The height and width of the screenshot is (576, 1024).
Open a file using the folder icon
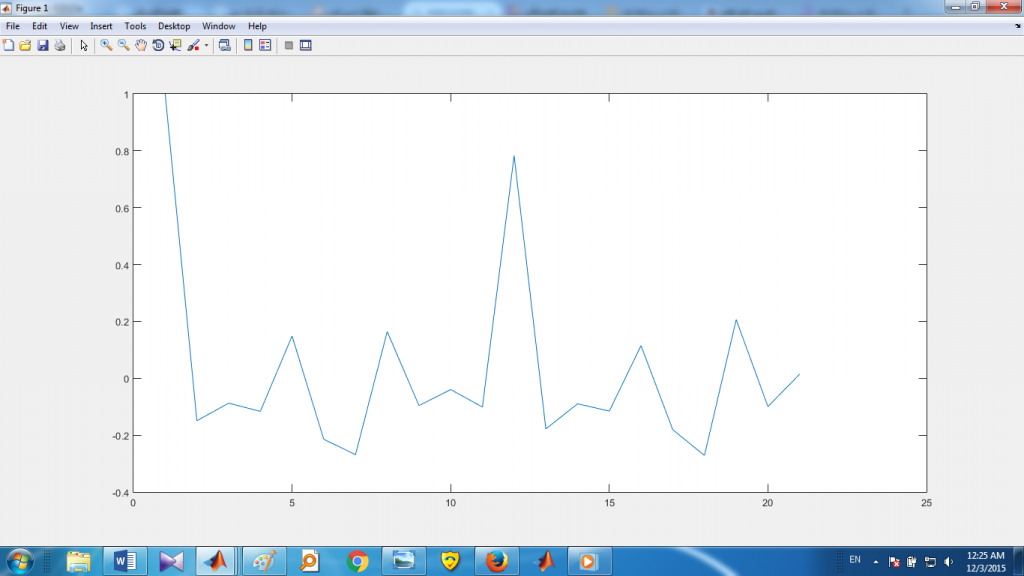pos(25,45)
